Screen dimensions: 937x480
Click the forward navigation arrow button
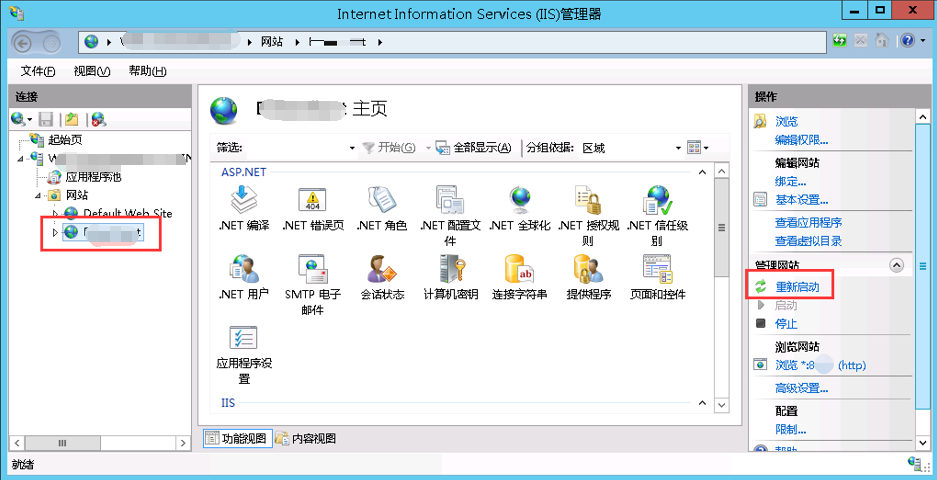point(52,42)
